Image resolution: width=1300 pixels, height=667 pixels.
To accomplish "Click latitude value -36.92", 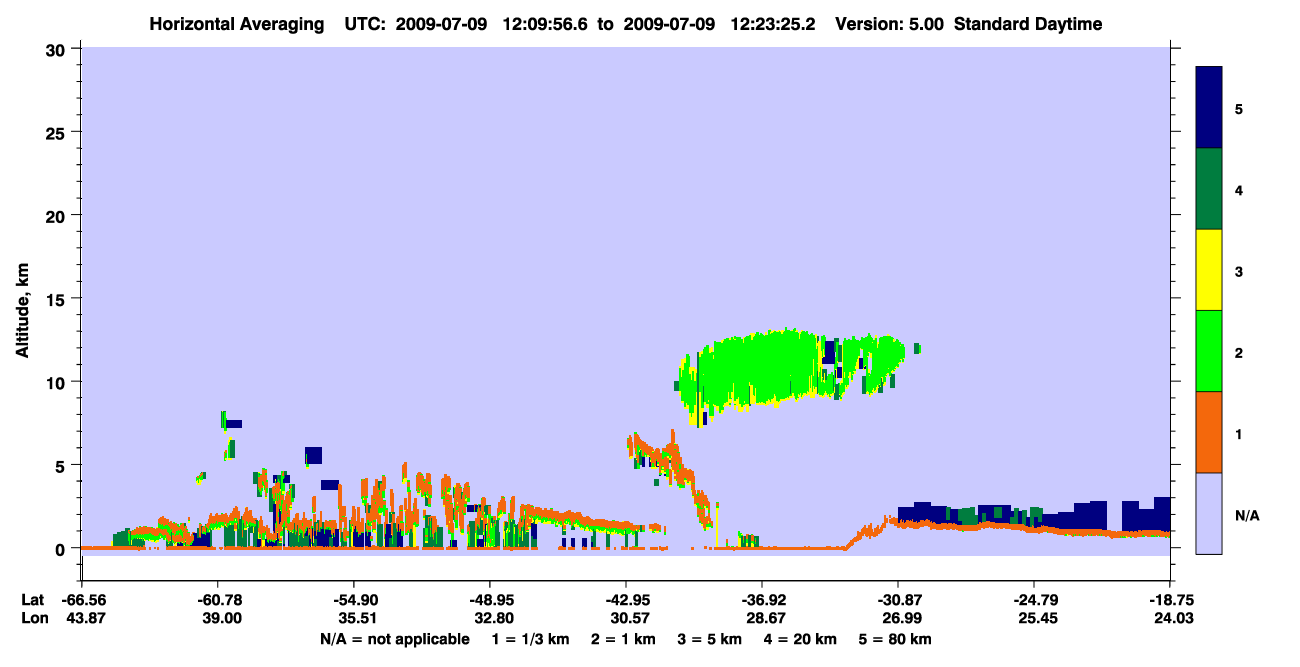I will [762, 600].
